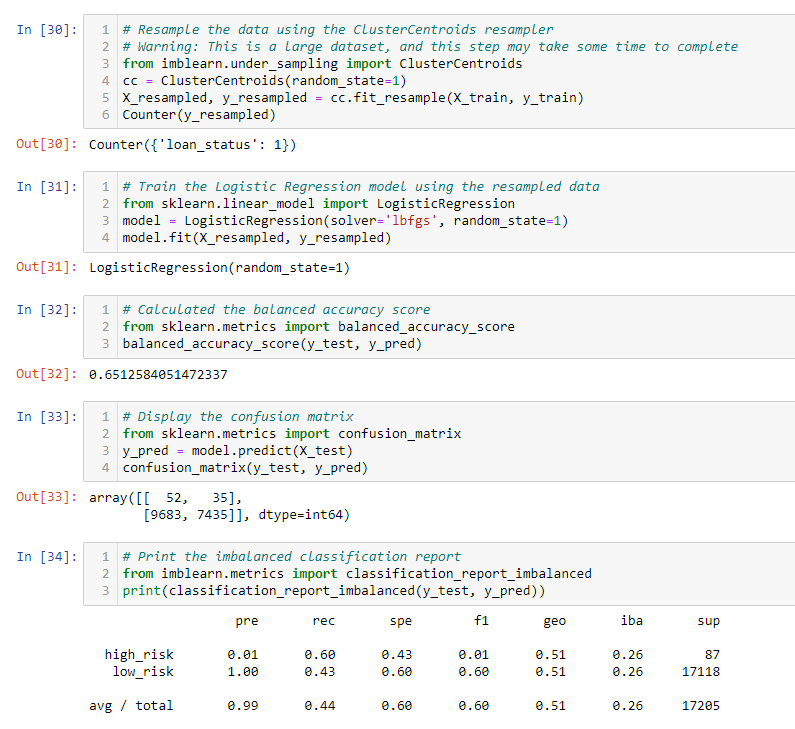The image size is (795, 729).
Task: Click 'from sklearn.linear_model import' line
Action: 318,204
